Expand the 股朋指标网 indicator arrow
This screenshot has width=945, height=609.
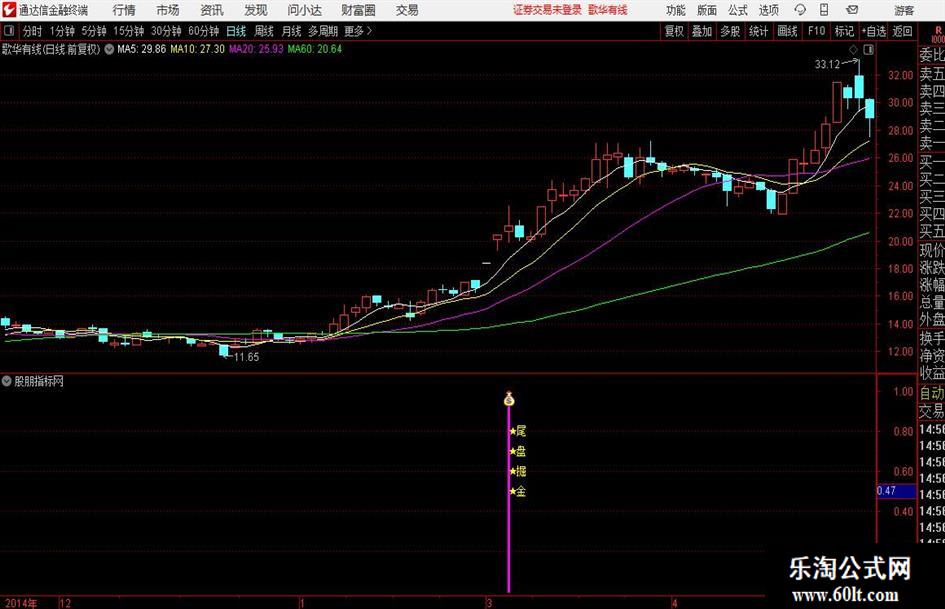coord(7,381)
